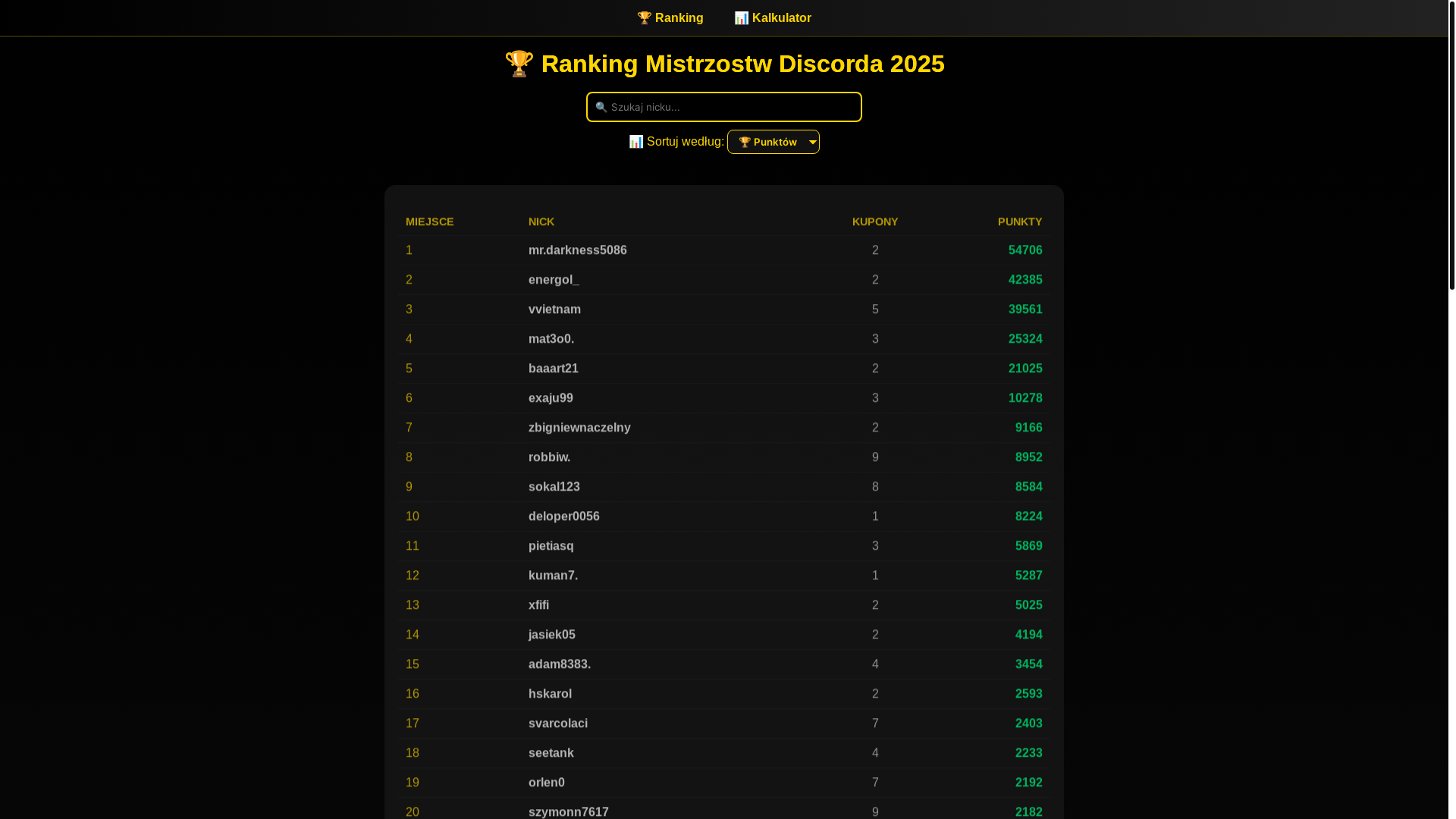
Task: Click points value 2593
Action: 1029,694
